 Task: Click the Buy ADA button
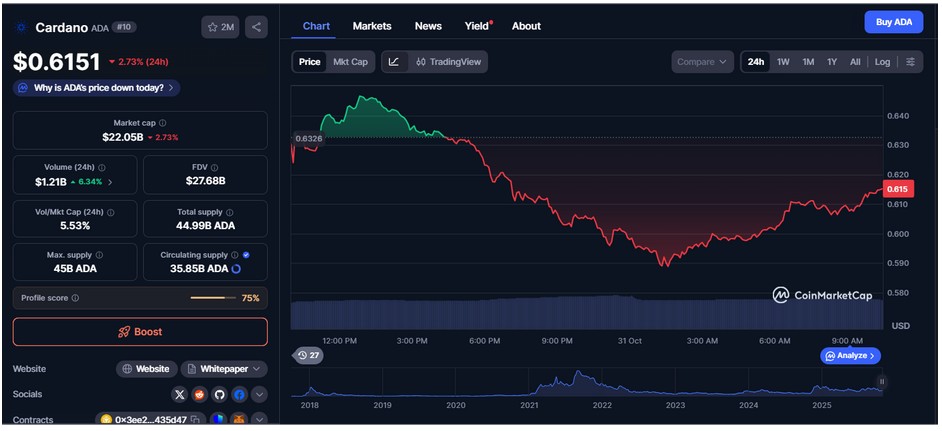point(893,22)
